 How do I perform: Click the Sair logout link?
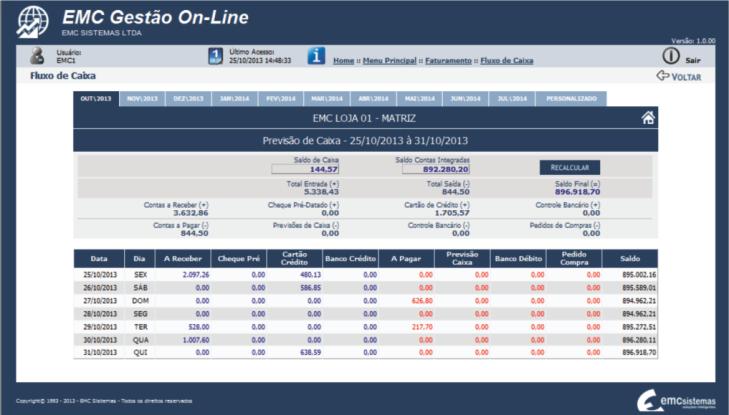693,60
